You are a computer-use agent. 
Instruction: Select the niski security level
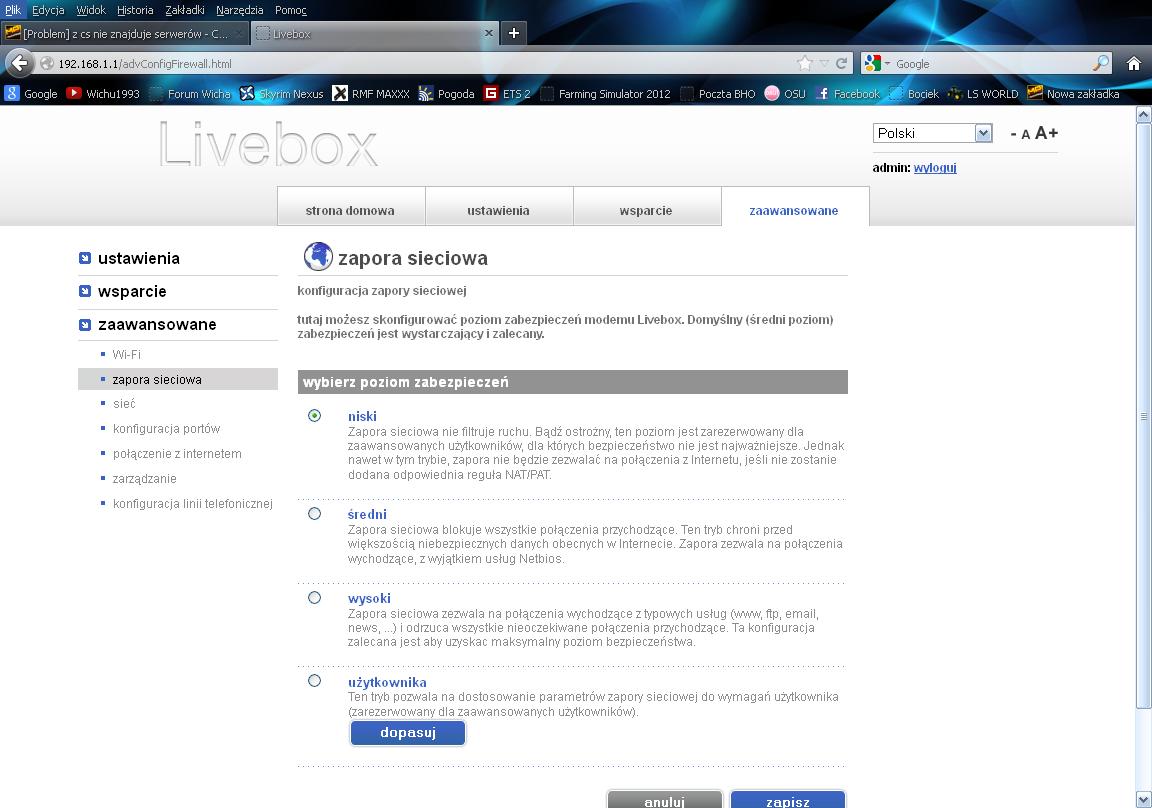pos(314,416)
